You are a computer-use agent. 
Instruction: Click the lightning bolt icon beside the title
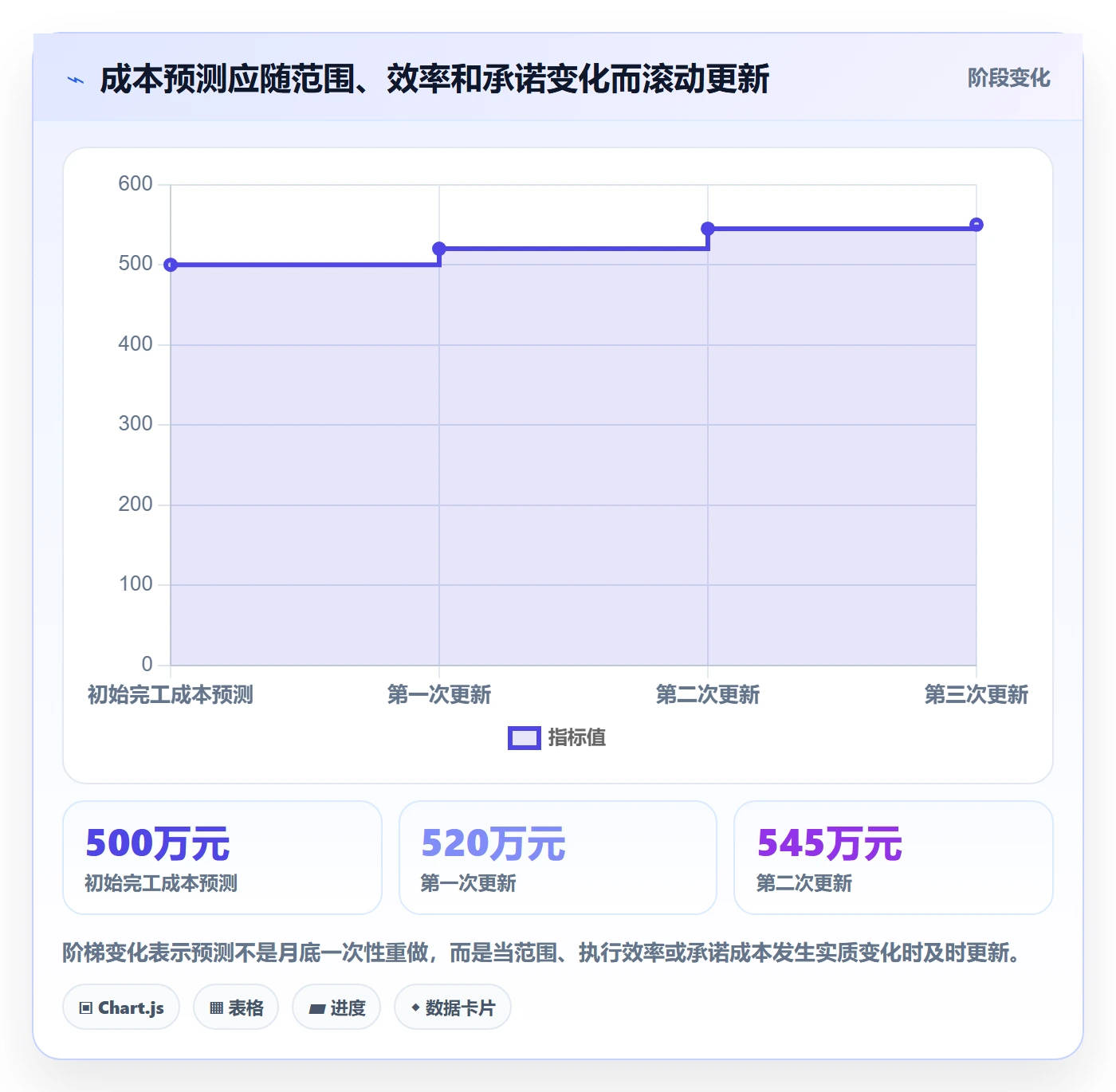[76, 80]
